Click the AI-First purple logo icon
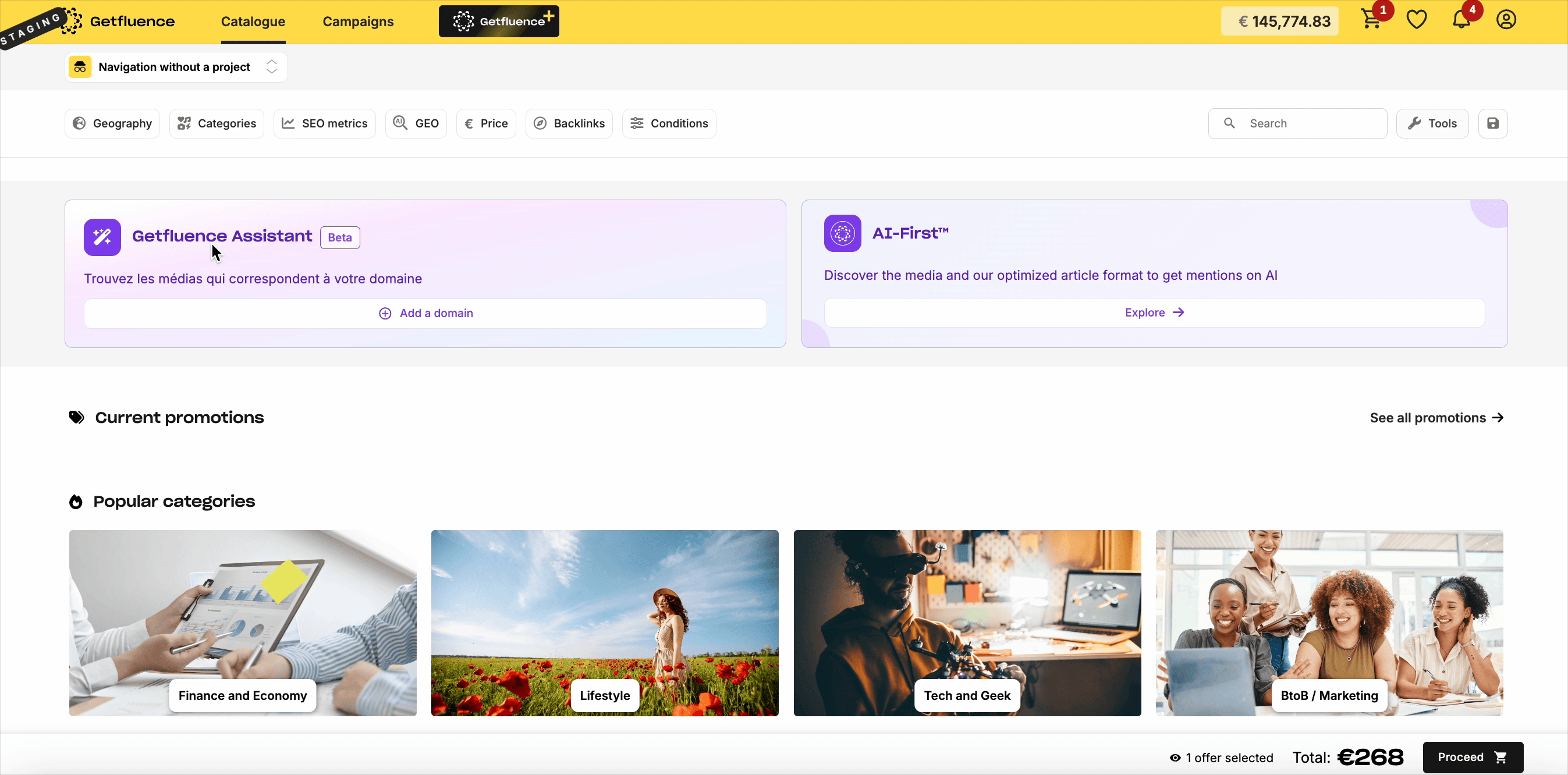This screenshot has height=775, width=1568. point(842,233)
